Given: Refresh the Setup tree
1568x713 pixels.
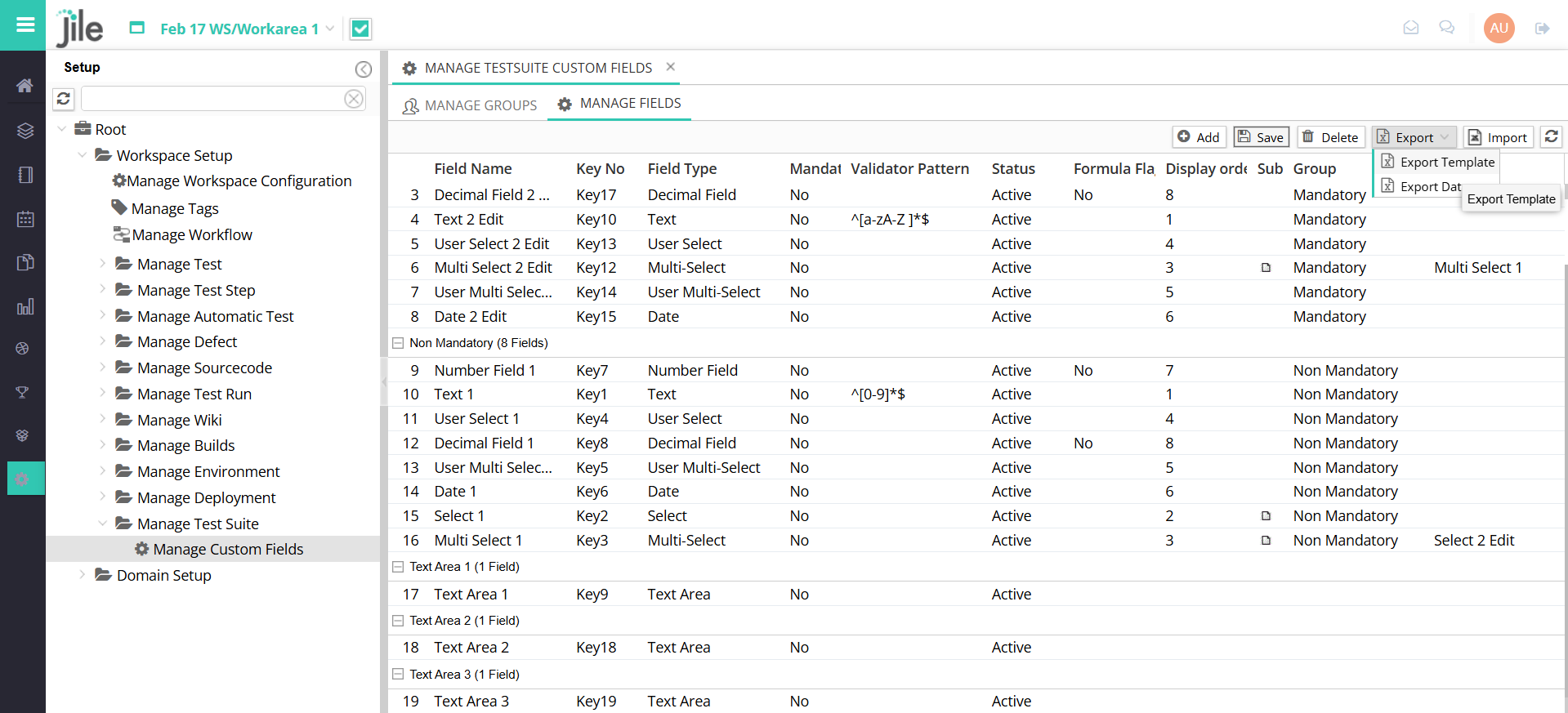Looking at the screenshot, I should 64,99.
